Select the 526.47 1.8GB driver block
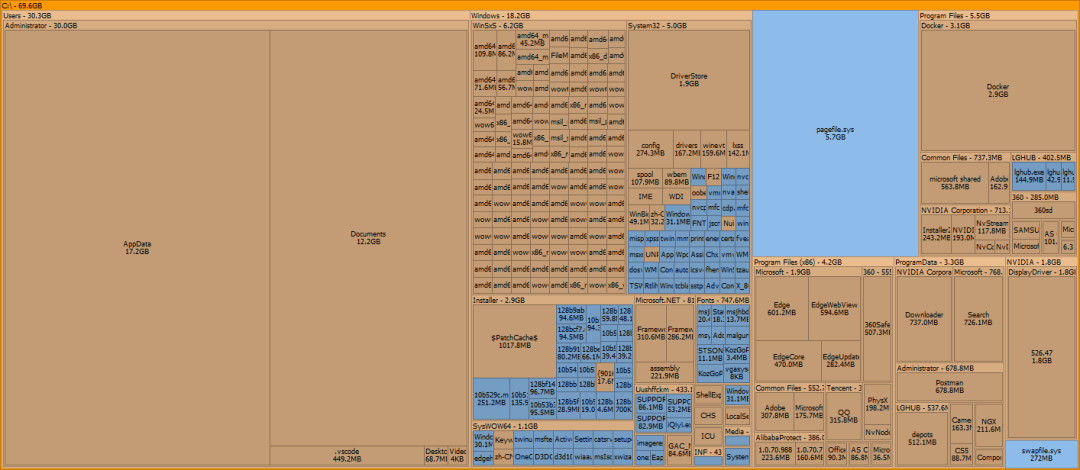 click(1041, 356)
